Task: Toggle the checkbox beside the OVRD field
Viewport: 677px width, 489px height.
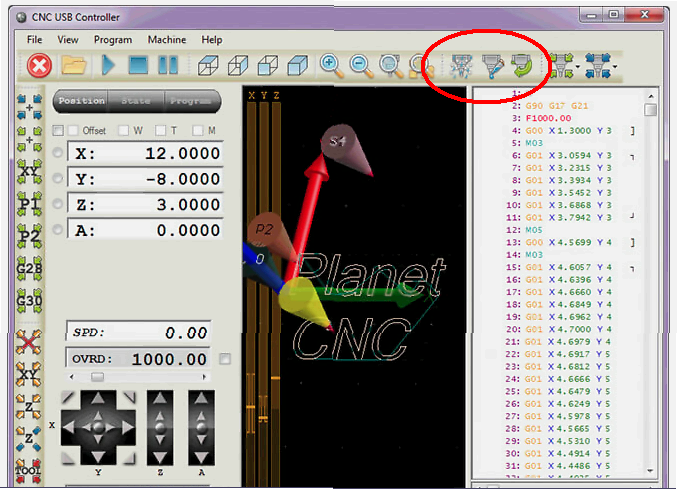Action: click(x=225, y=359)
